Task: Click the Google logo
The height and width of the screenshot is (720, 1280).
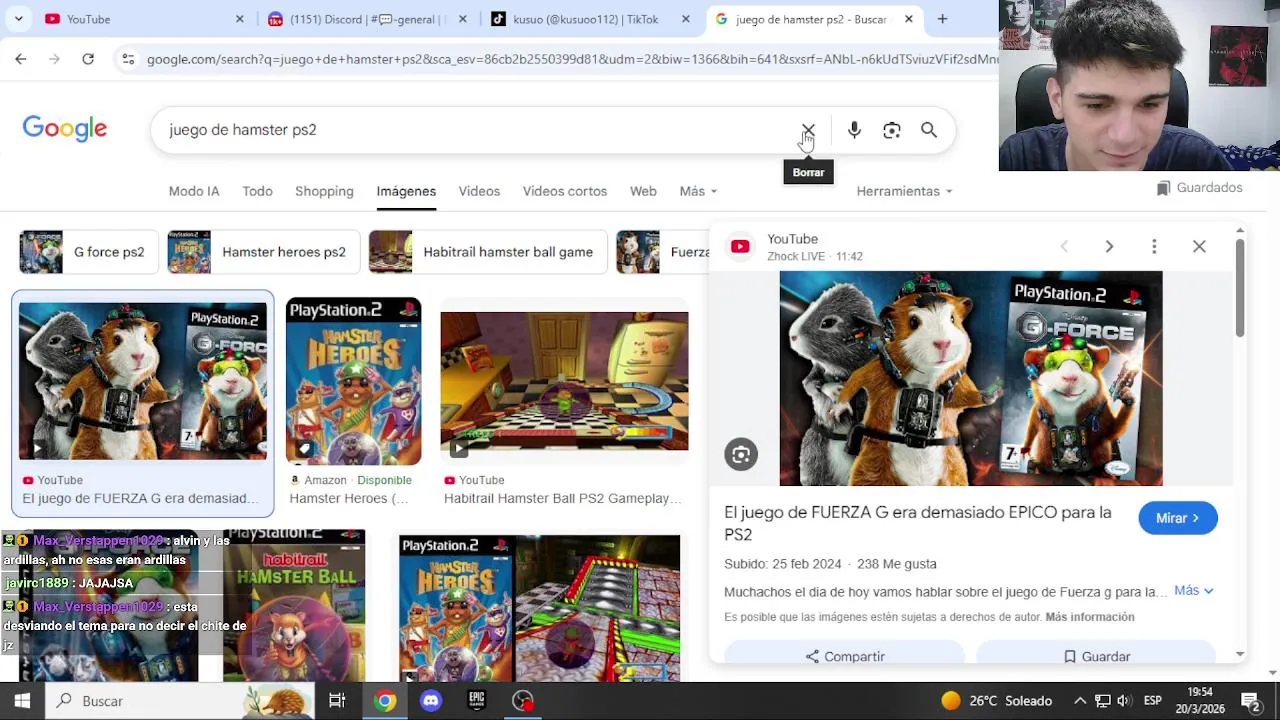Action: tap(65, 129)
